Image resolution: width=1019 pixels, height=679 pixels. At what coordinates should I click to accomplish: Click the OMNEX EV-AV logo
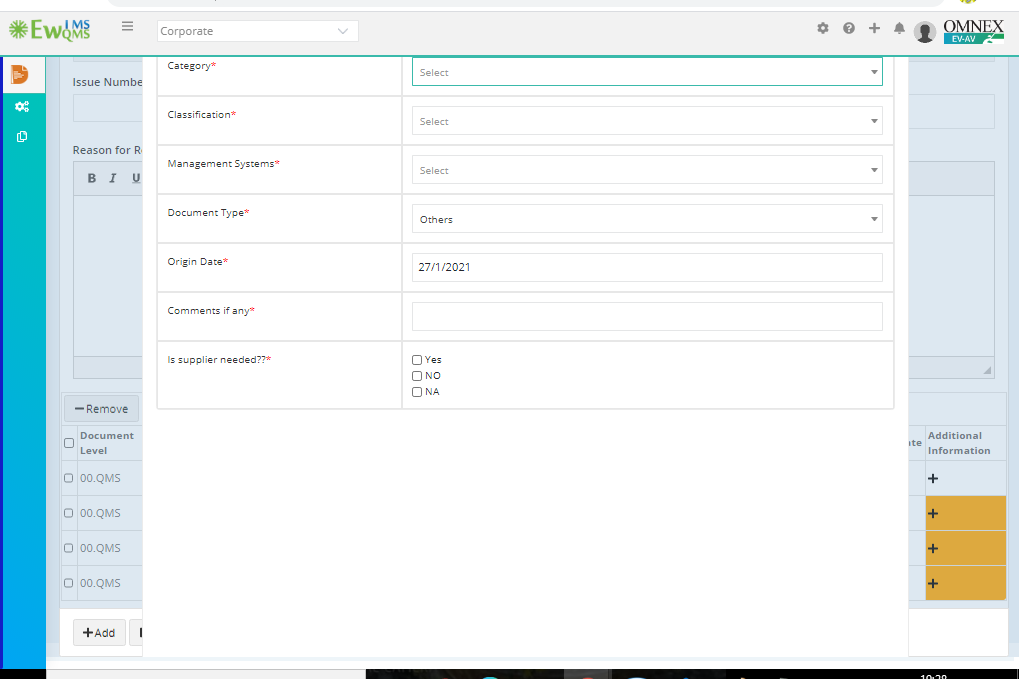[x=974, y=31]
